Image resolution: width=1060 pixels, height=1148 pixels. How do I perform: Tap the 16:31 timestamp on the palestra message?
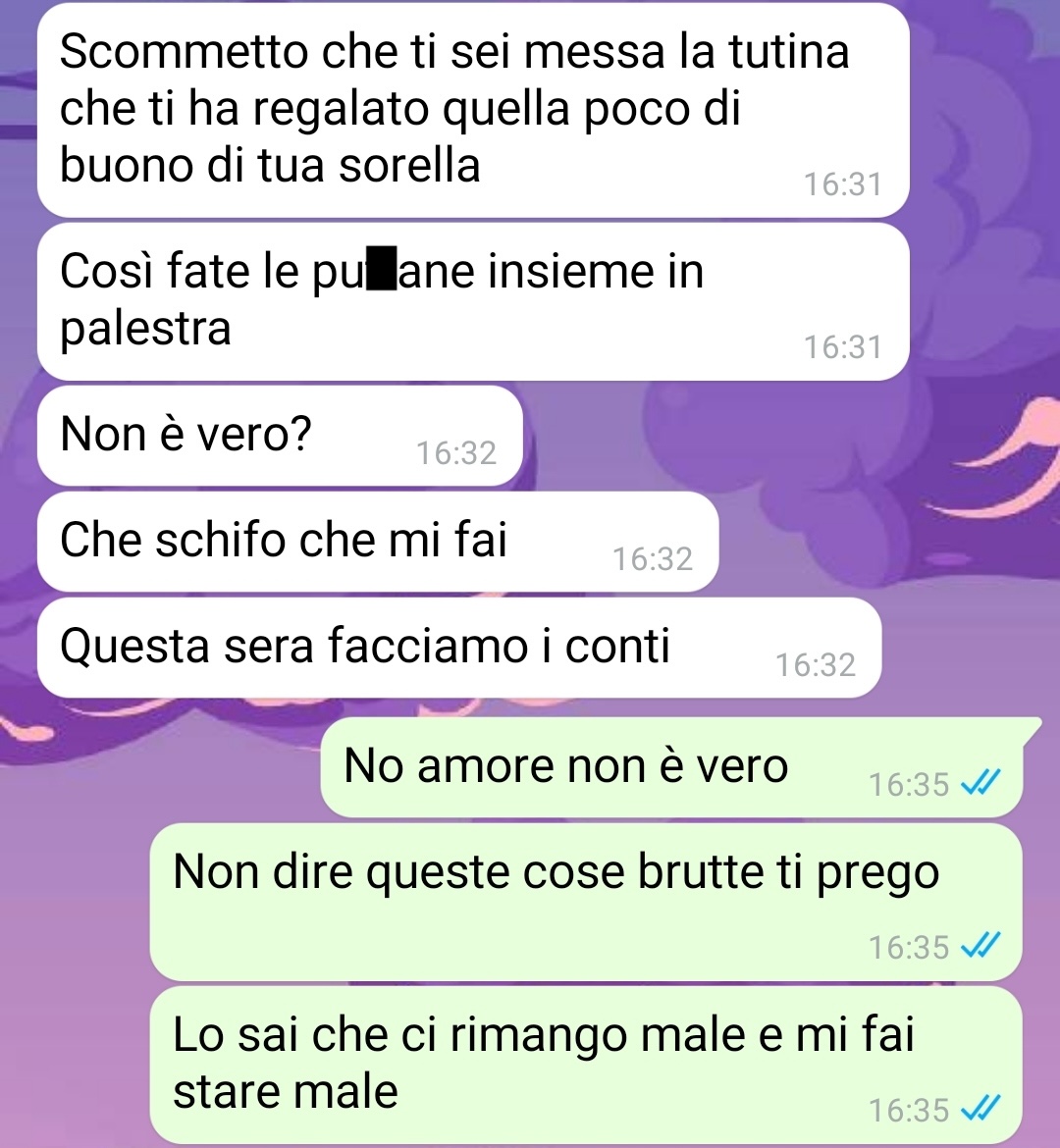coord(842,347)
